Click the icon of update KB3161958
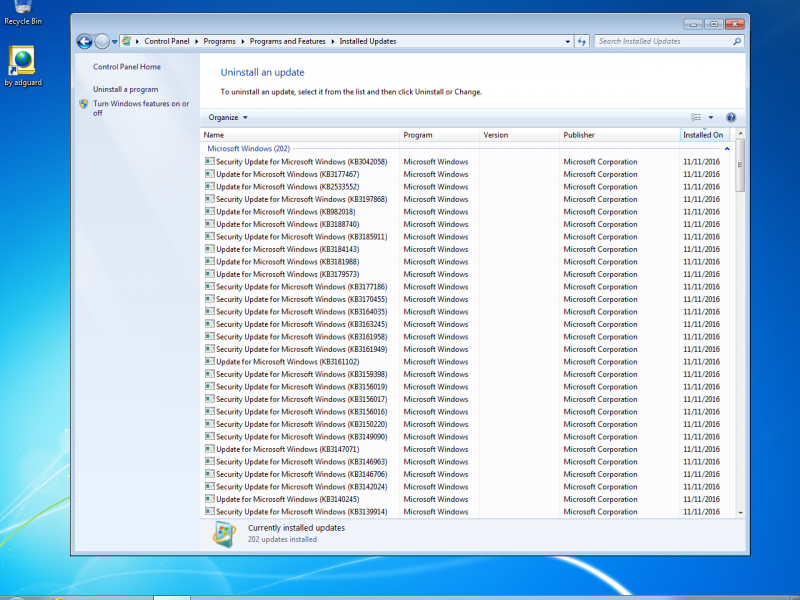This screenshot has width=800, height=600. [210, 336]
